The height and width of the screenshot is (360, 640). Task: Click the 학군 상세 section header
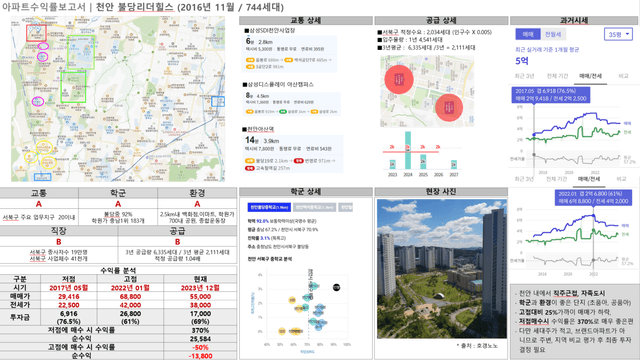(x=306, y=192)
